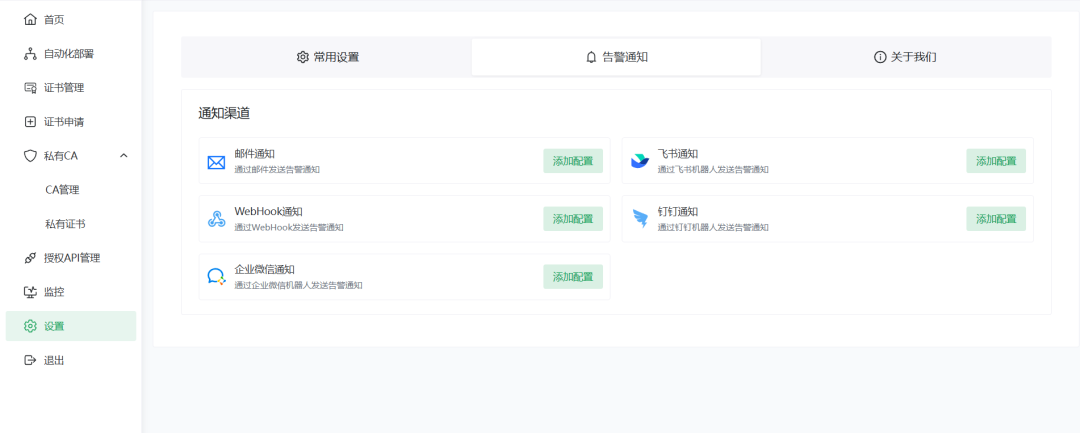Click text 通过WebHook发送告警通知
The height and width of the screenshot is (433, 1080).
[289, 227]
